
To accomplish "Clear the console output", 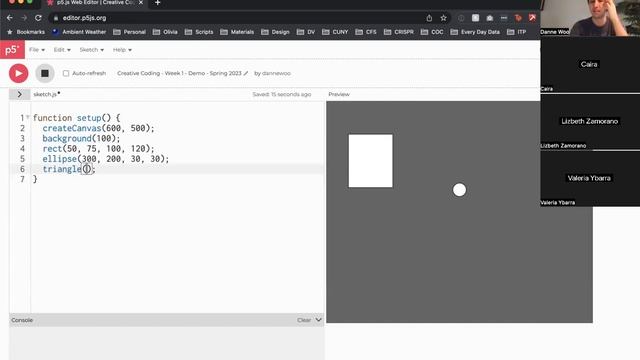I will (304, 320).
